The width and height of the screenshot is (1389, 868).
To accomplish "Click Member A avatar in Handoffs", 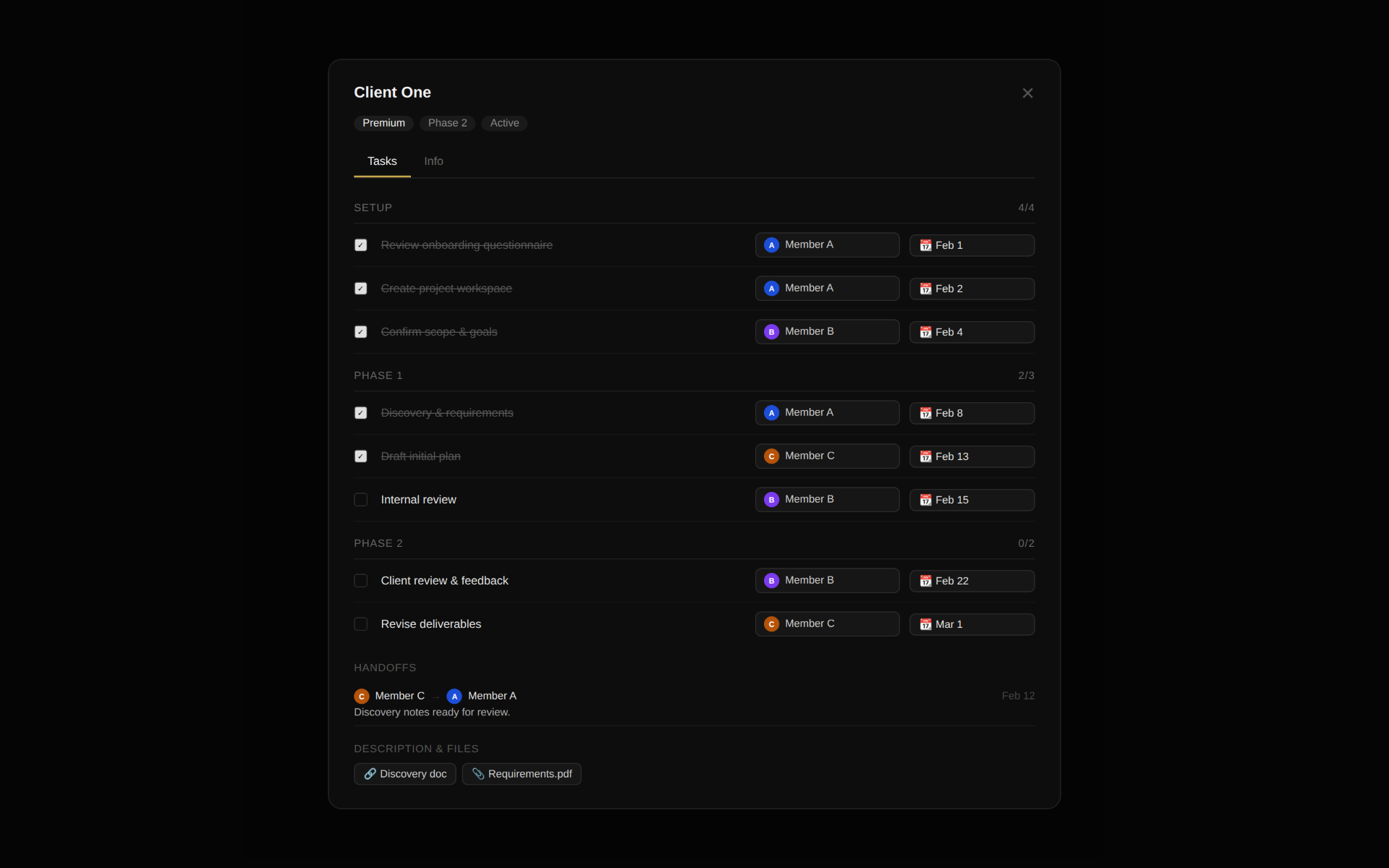I will click(x=454, y=696).
